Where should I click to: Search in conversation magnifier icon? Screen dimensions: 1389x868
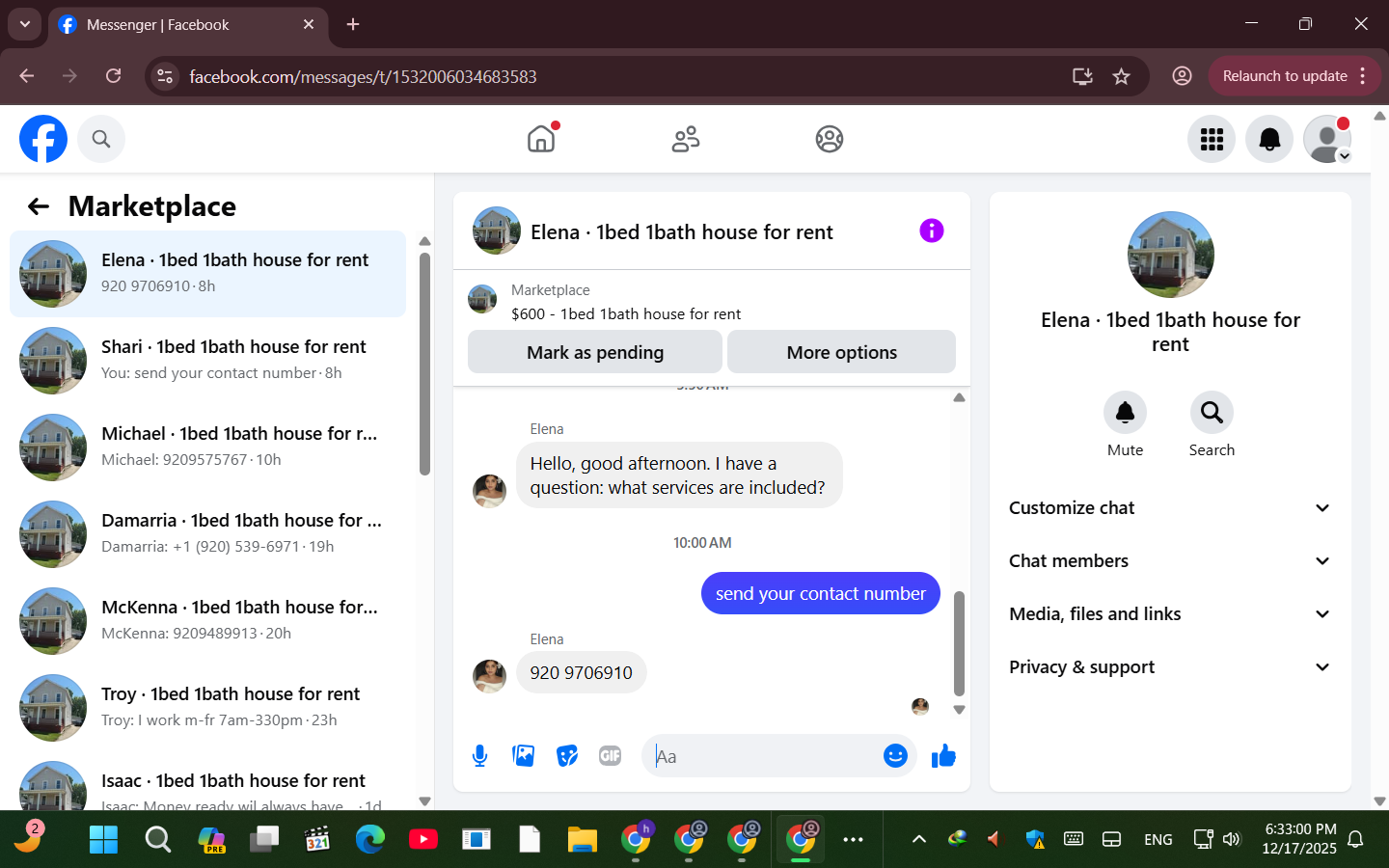[x=1212, y=413]
